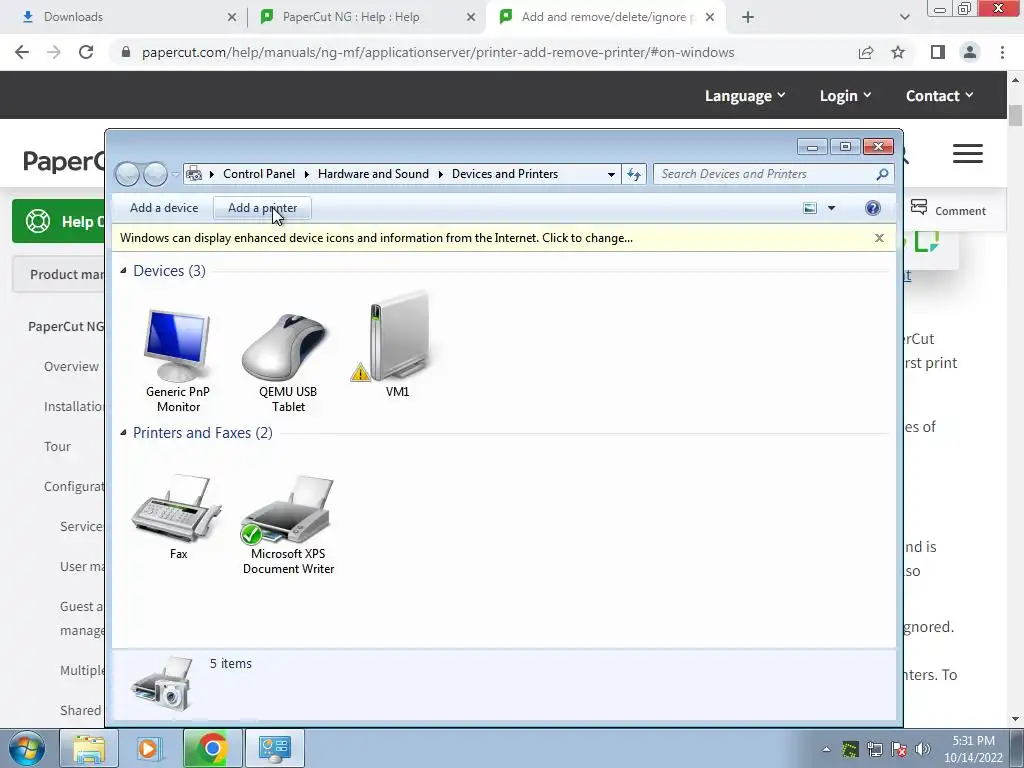Screen dimensions: 1024x768
Task: Close the Downloads tab
Action: click(232, 18)
